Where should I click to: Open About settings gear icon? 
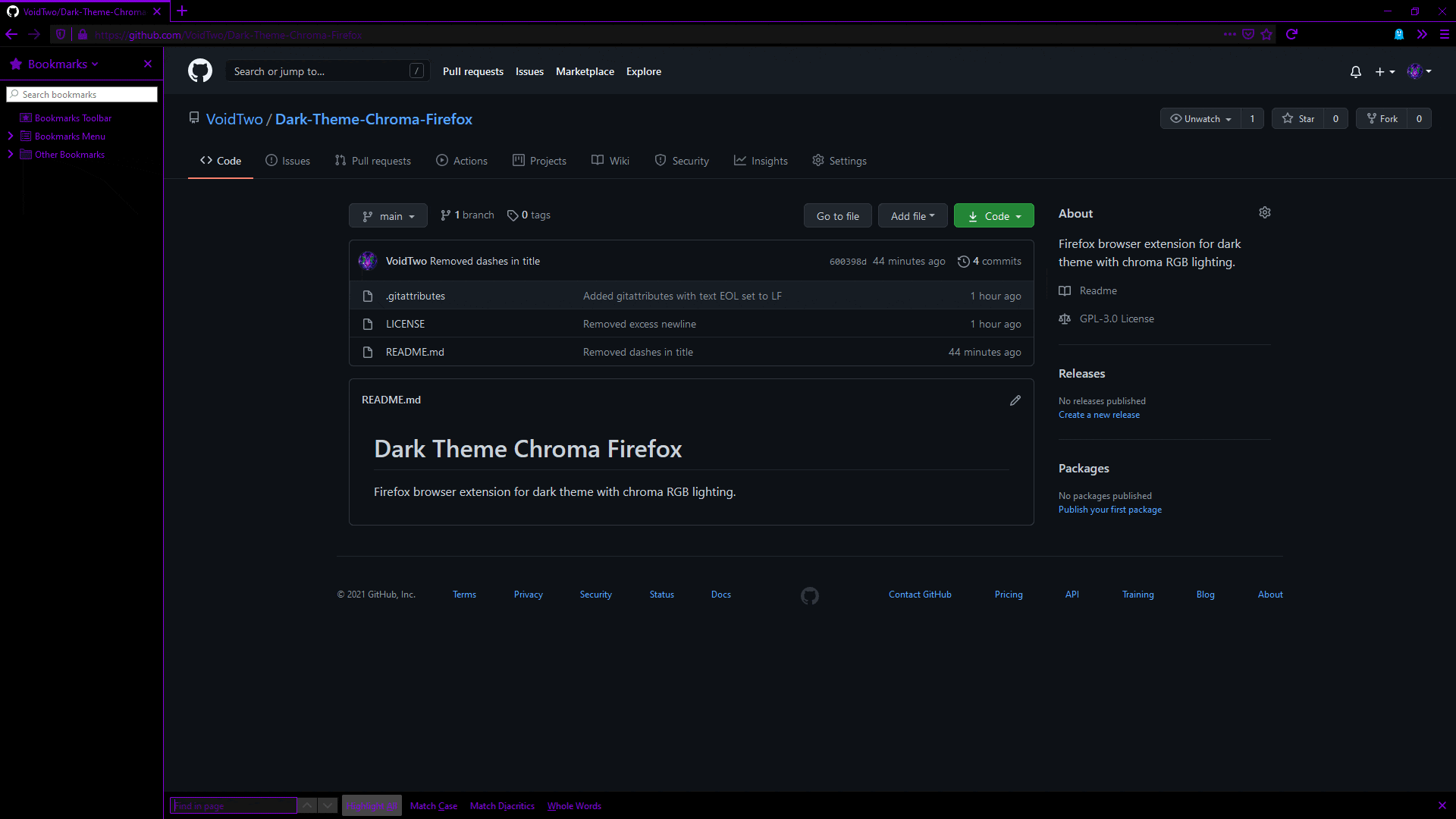1265,213
